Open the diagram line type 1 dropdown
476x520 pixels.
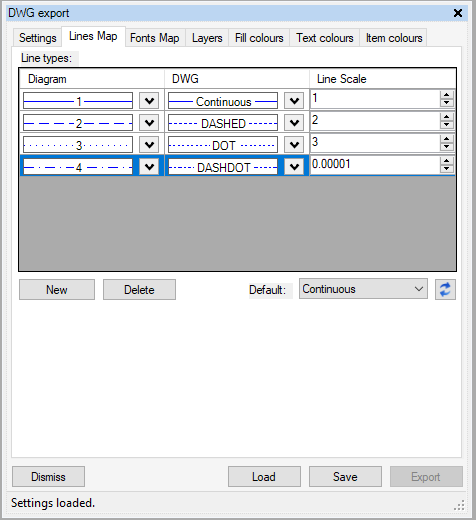[x=149, y=101]
